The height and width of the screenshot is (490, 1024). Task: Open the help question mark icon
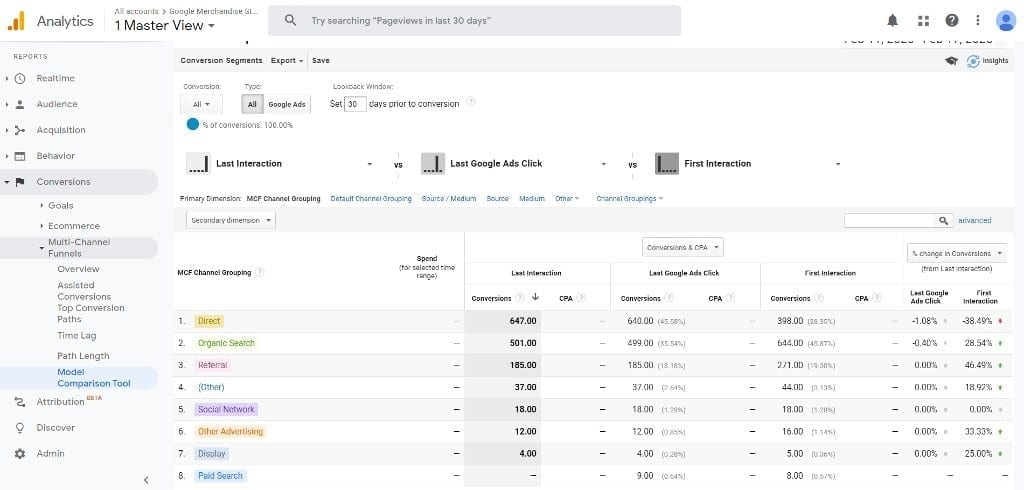[952, 21]
